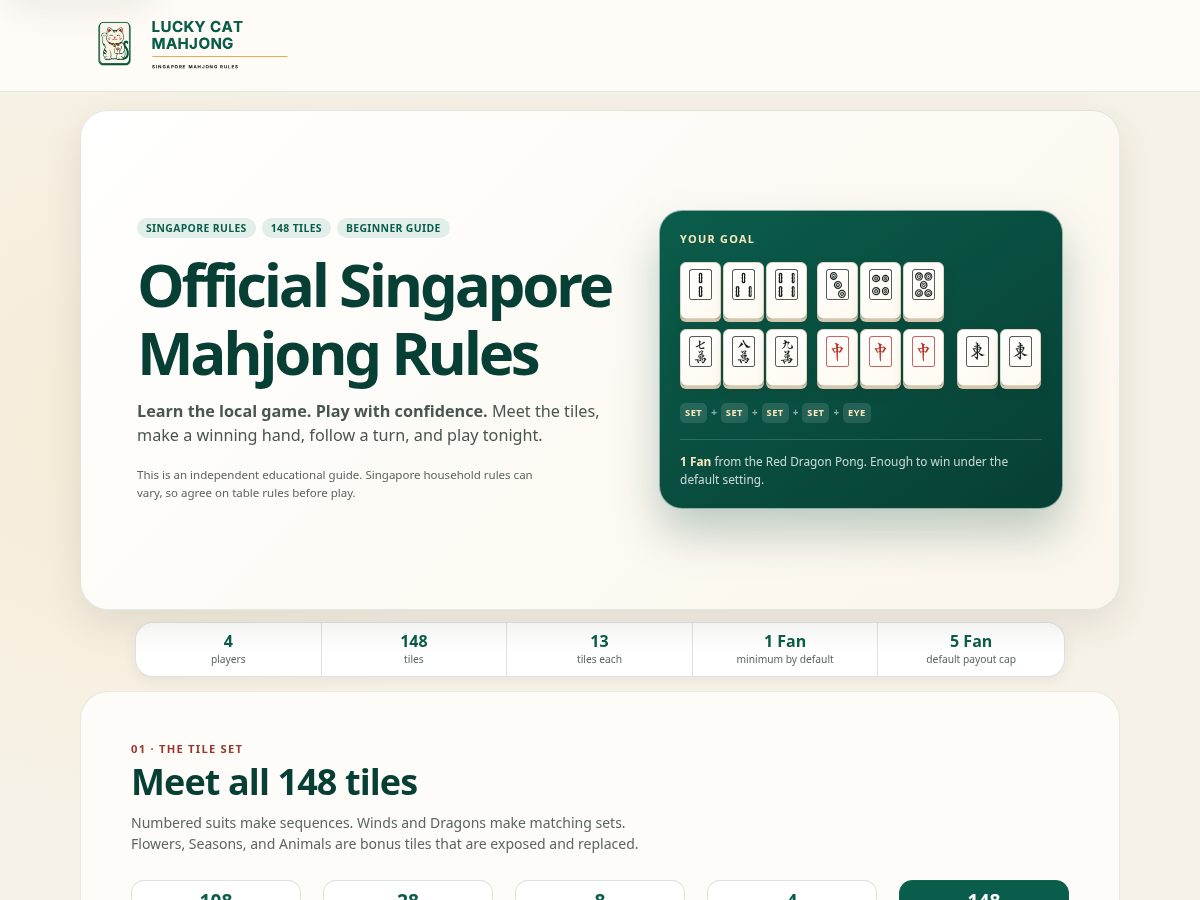The width and height of the screenshot is (1200, 900).
Task: Pick the East wind tile ending the hand
Action: click(1020, 357)
